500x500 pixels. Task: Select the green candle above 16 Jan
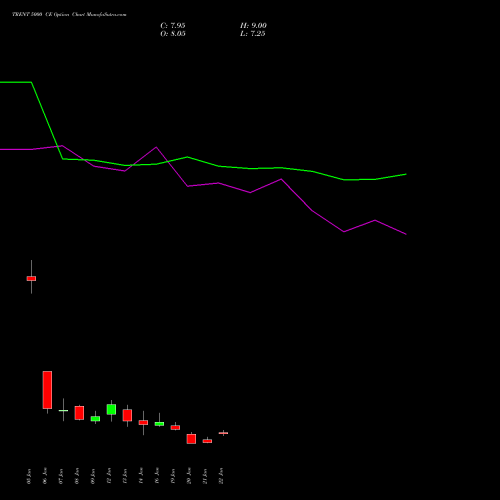159,424
